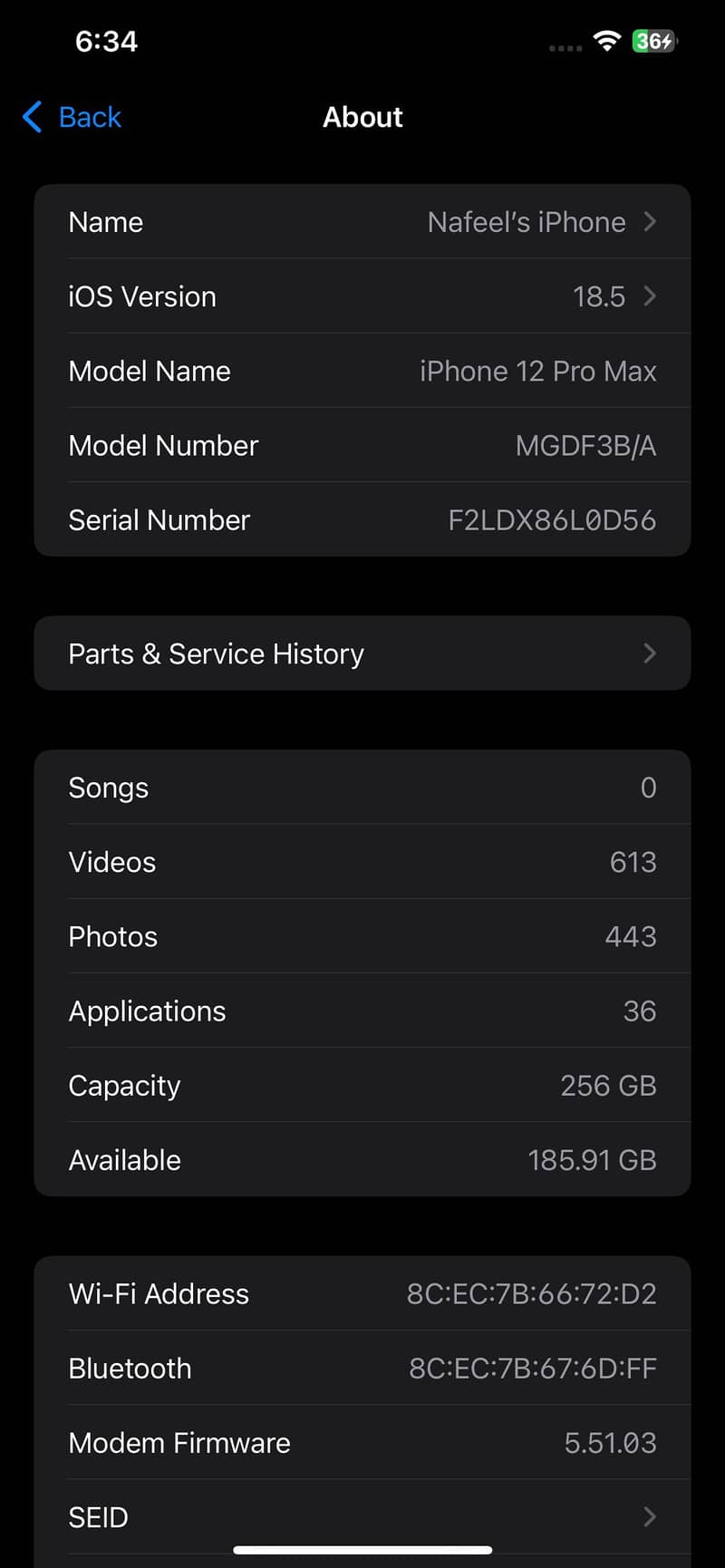Screen dimensions: 725x1568
Task: Tap the Model Number value MGDF3B/A
Action: tap(585, 446)
